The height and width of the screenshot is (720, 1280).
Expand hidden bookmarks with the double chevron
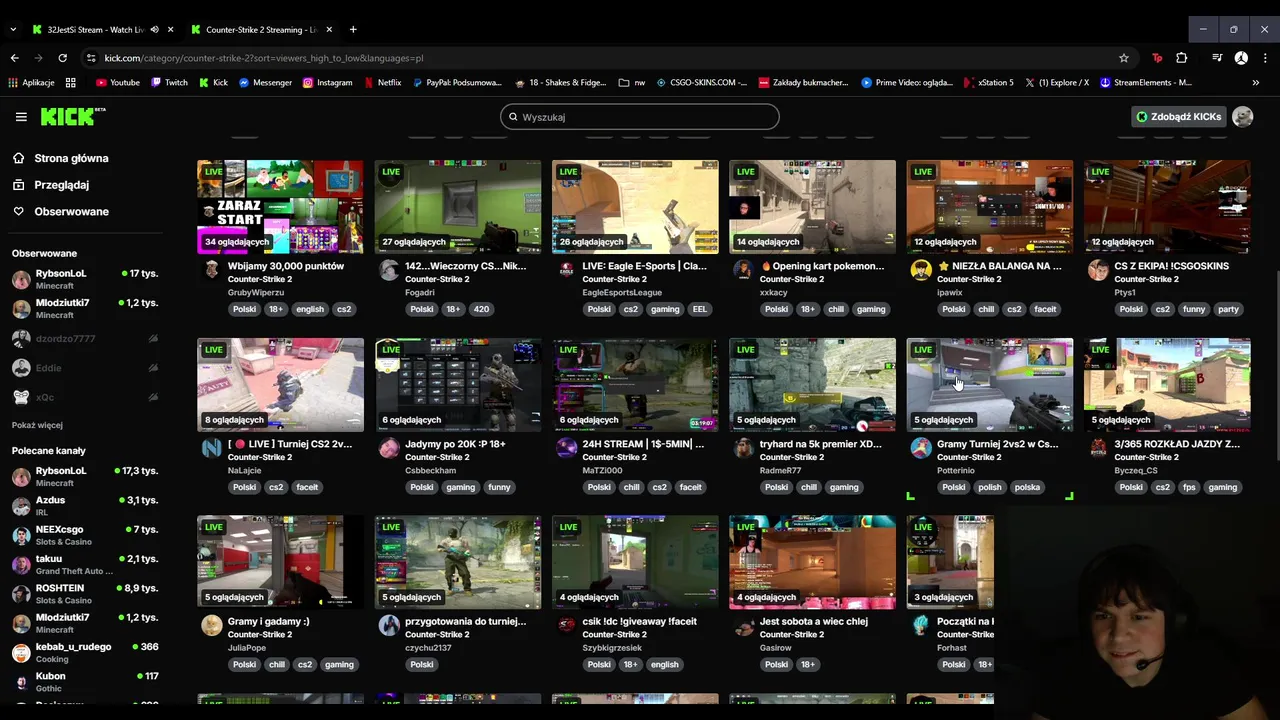1256,83
